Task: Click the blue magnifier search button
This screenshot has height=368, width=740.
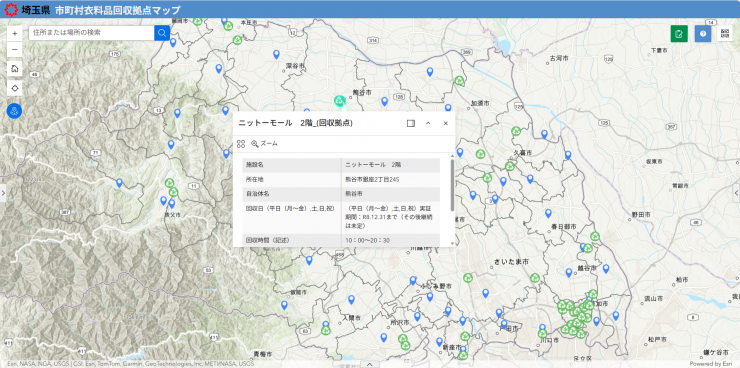Action: pyautogui.click(x=162, y=33)
